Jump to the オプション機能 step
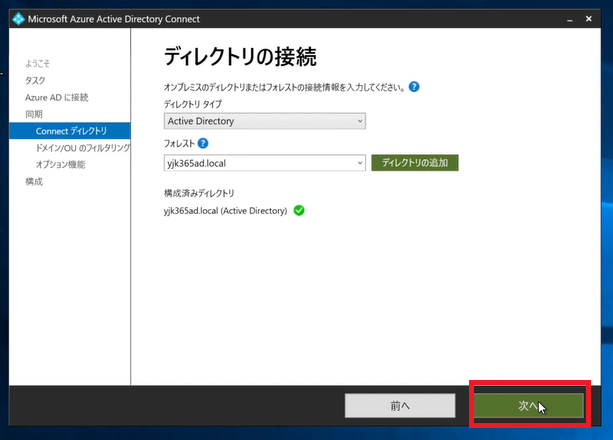Screen dimensions: 613x440 click(60, 164)
